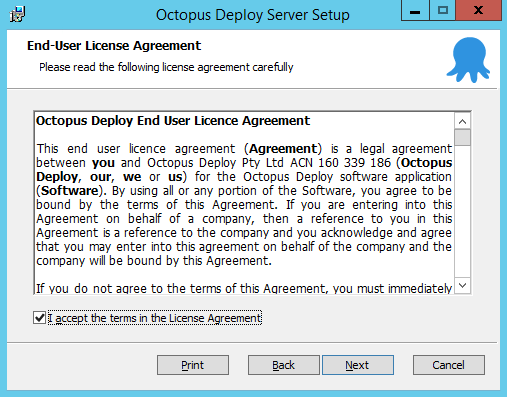Click the Next button
The height and width of the screenshot is (397, 507).
click(358, 365)
